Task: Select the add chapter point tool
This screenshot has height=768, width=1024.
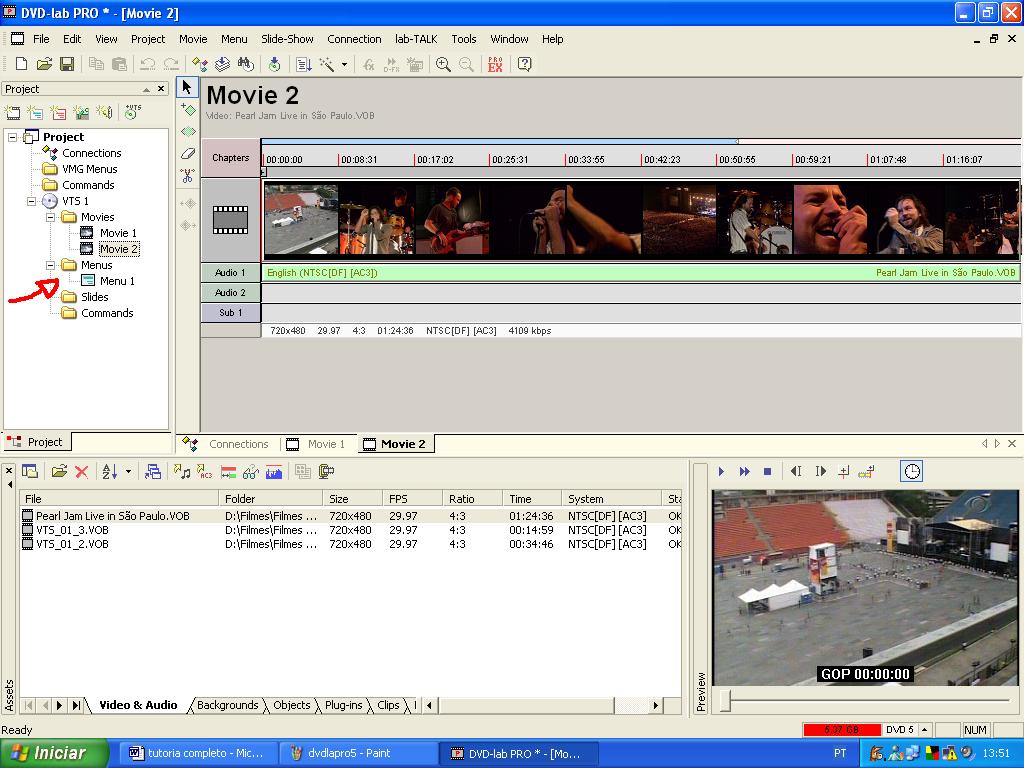Action: pyautogui.click(x=188, y=109)
